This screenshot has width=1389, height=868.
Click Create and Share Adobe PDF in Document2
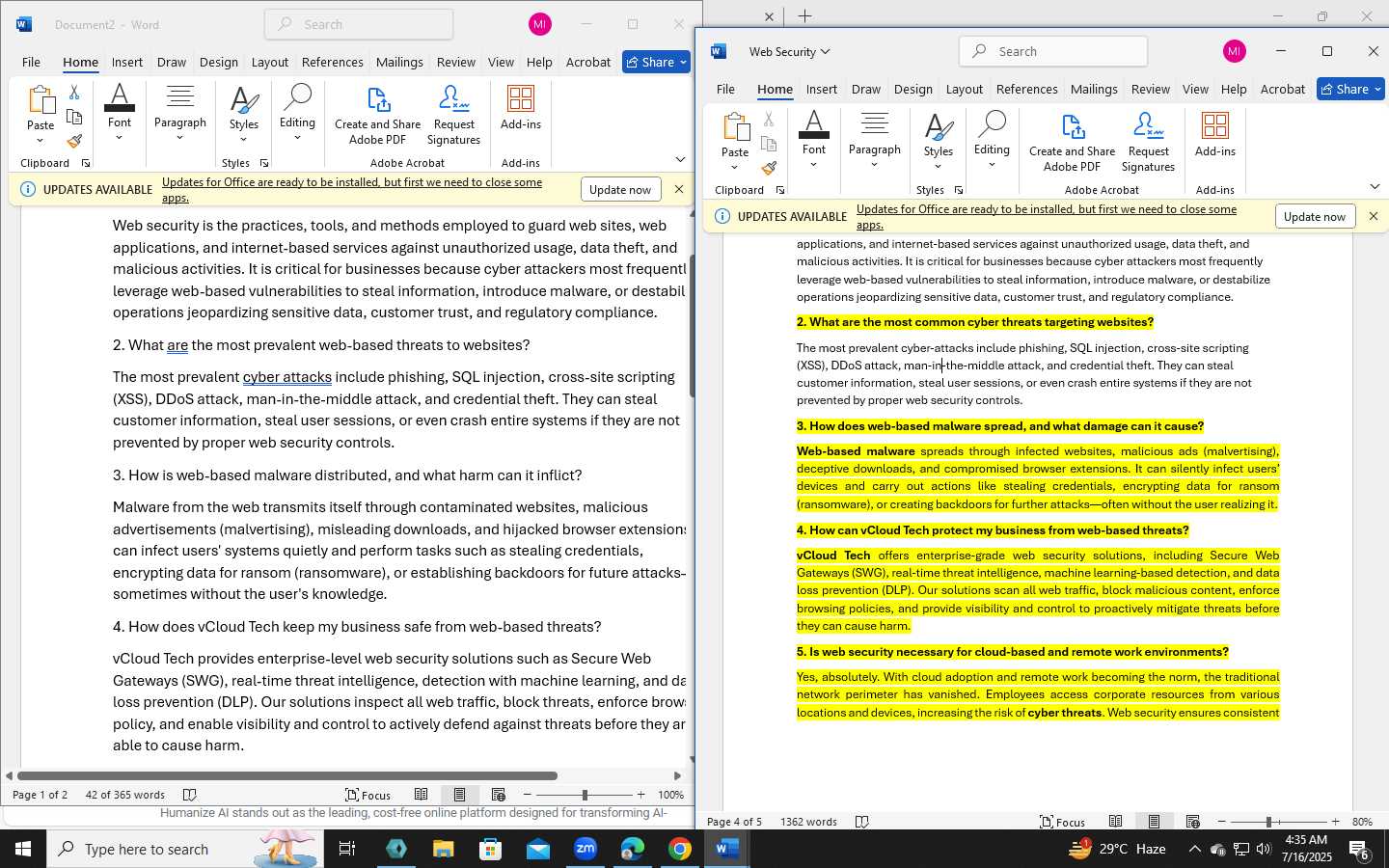coord(377,115)
